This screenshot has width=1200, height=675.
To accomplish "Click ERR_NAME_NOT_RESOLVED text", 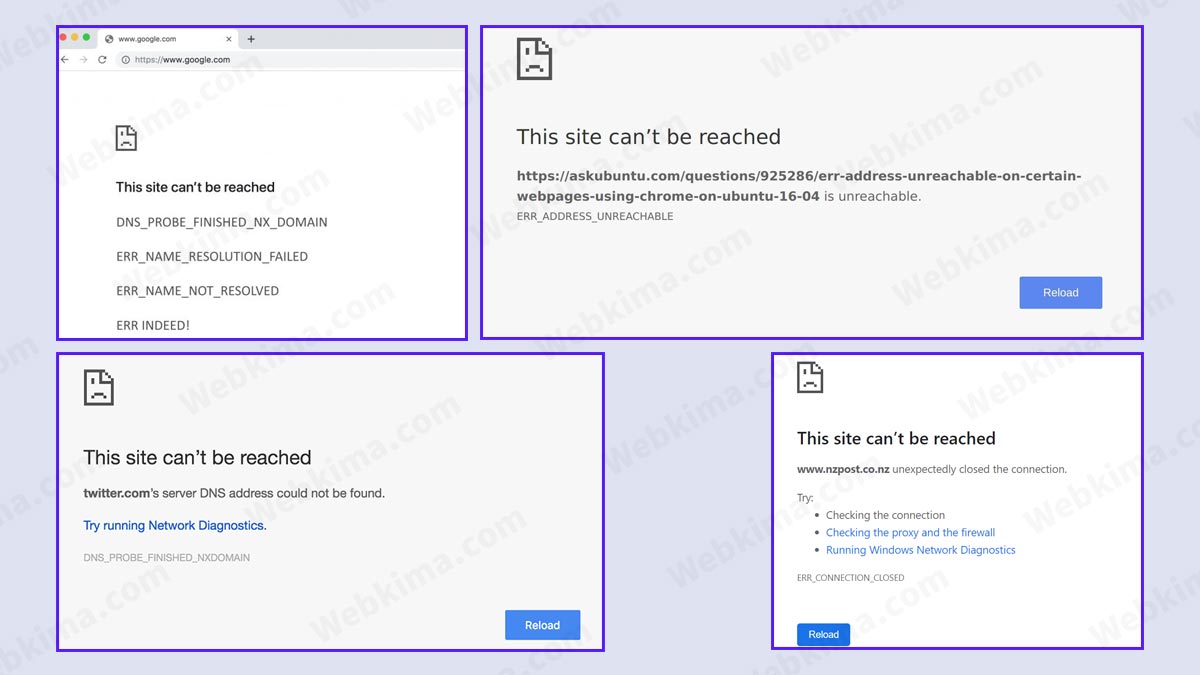I will click(x=198, y=291).
